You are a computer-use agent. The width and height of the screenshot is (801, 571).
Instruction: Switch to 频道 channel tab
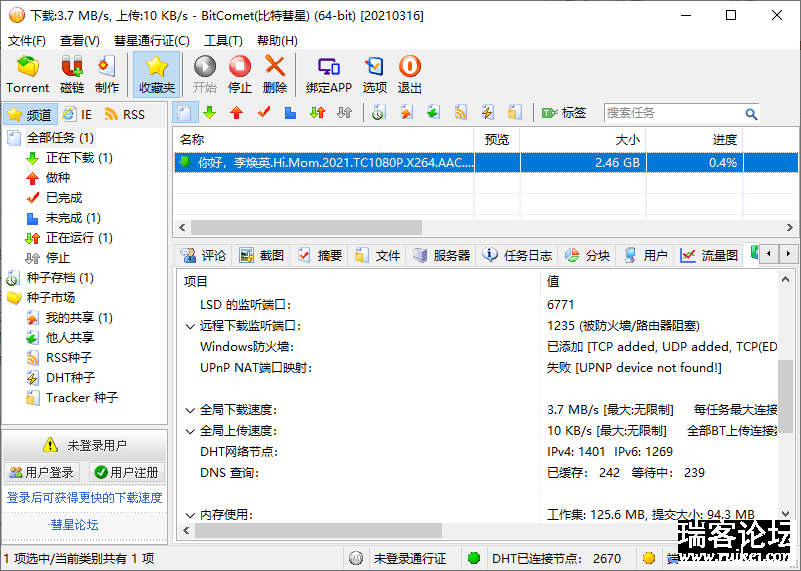pos(30,114)
